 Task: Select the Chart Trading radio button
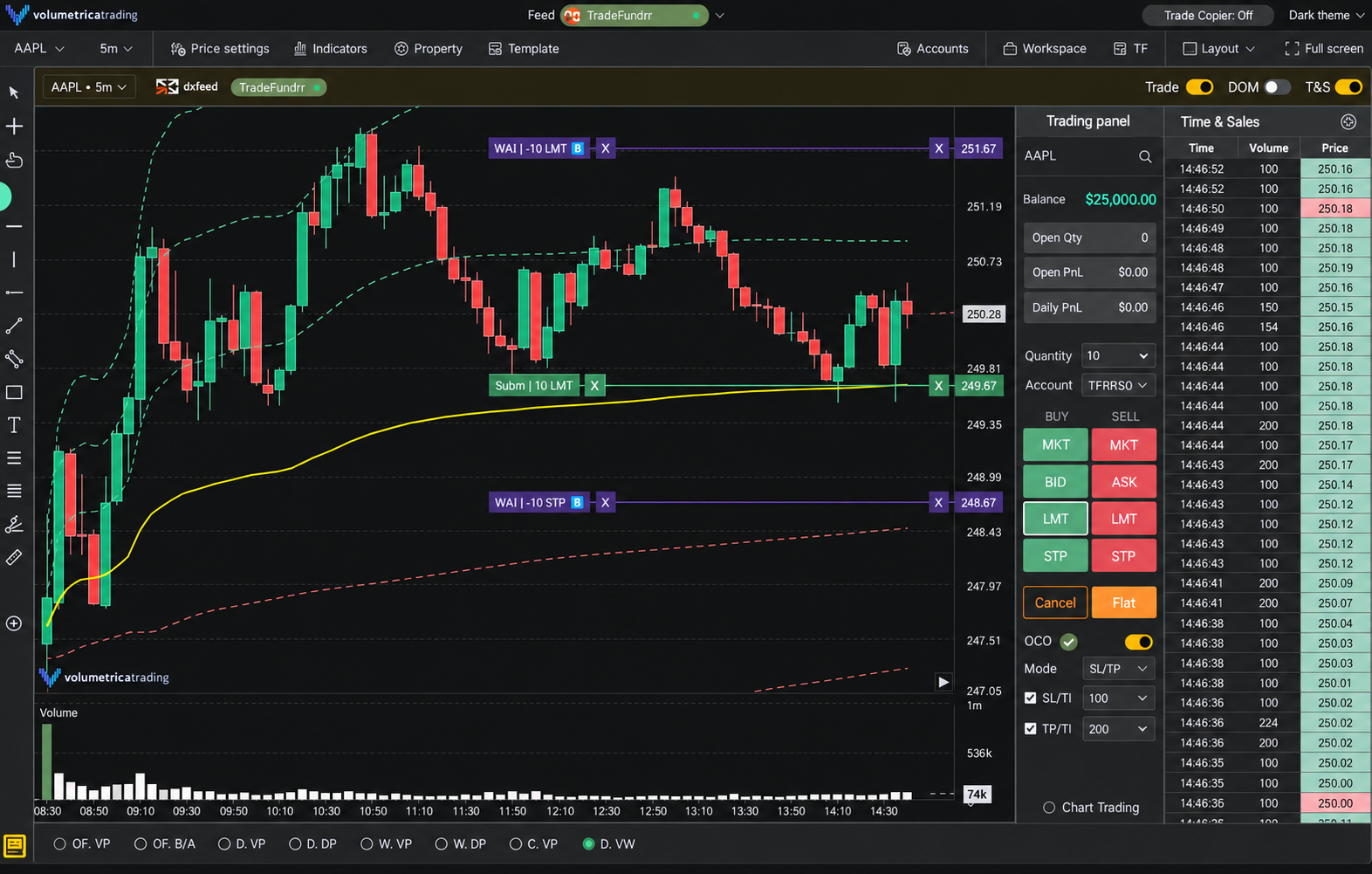pos(1049,808)
